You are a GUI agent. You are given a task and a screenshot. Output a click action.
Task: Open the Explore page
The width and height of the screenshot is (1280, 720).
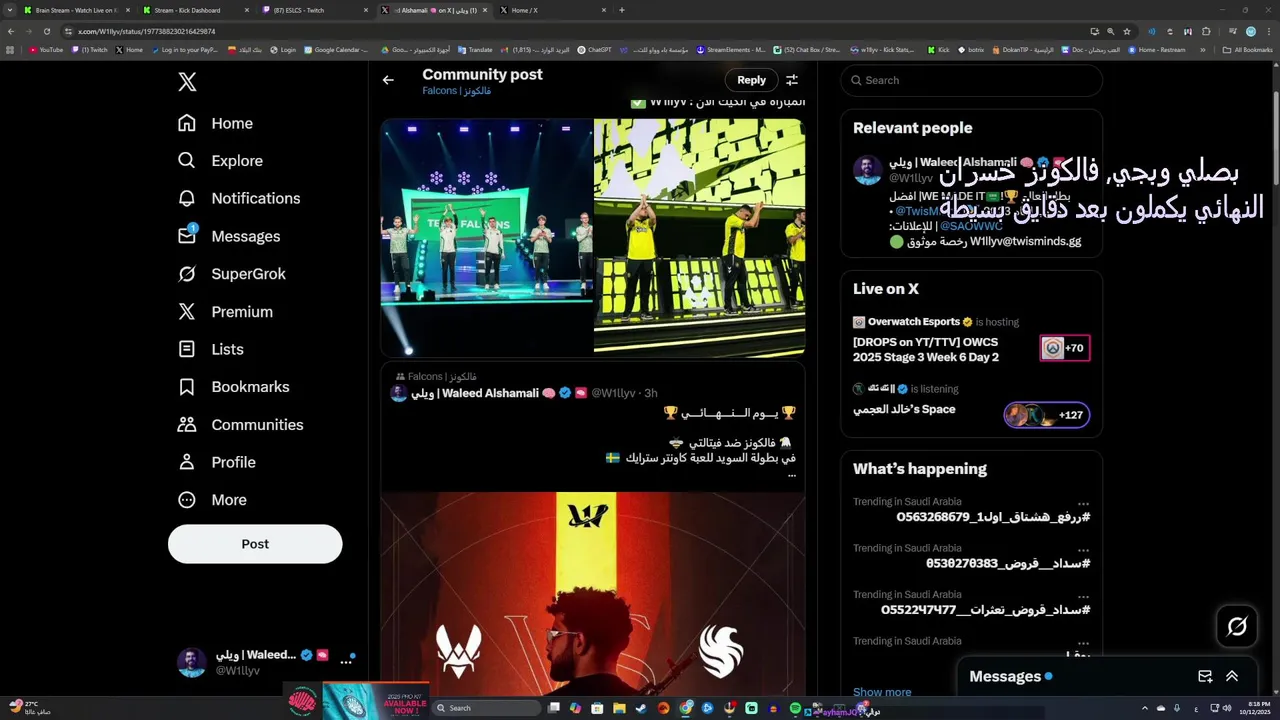click(x=220, y=161)
